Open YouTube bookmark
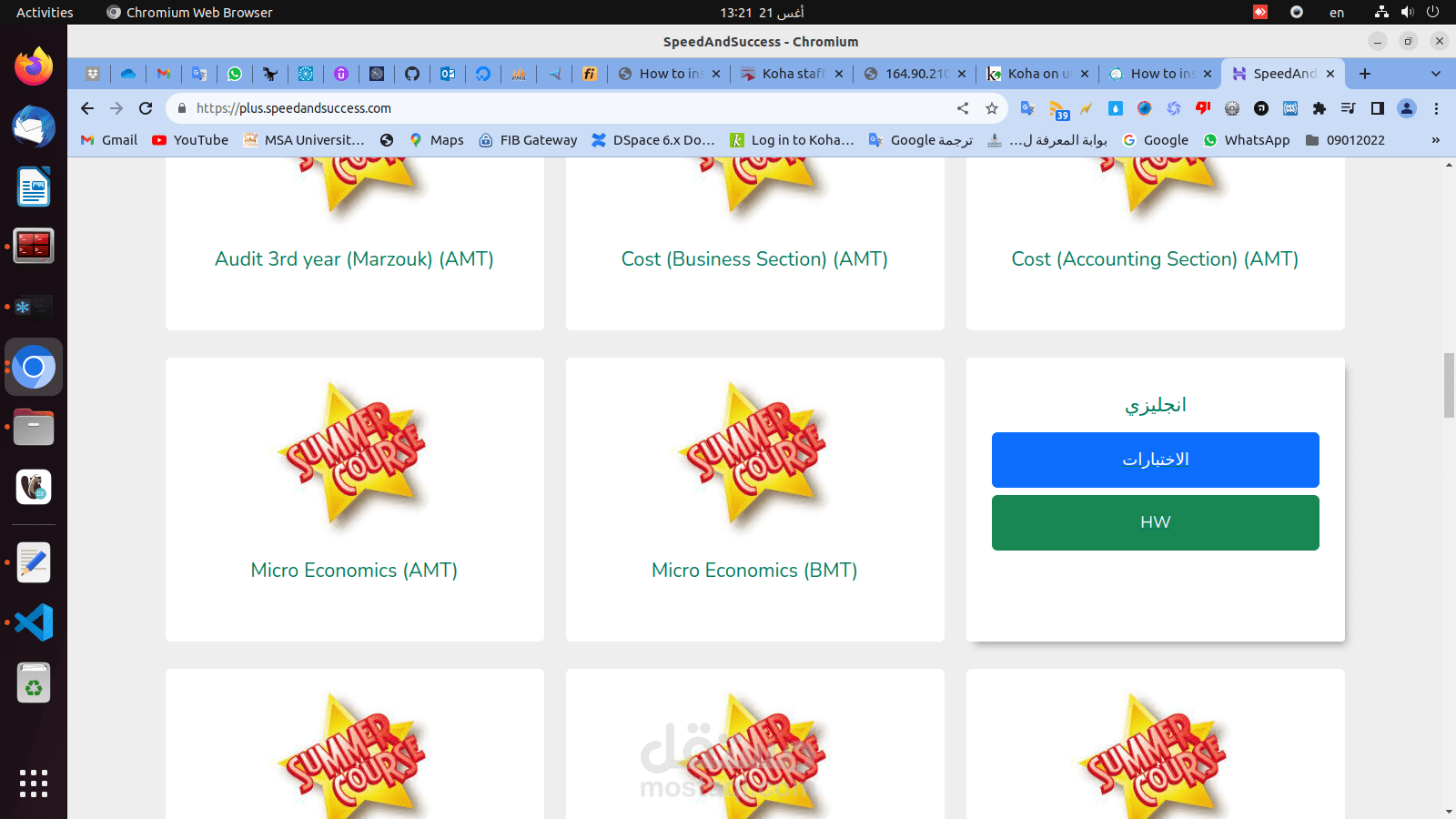The width and height of the screenshot is (1456, 819). [x=190, y=140]
